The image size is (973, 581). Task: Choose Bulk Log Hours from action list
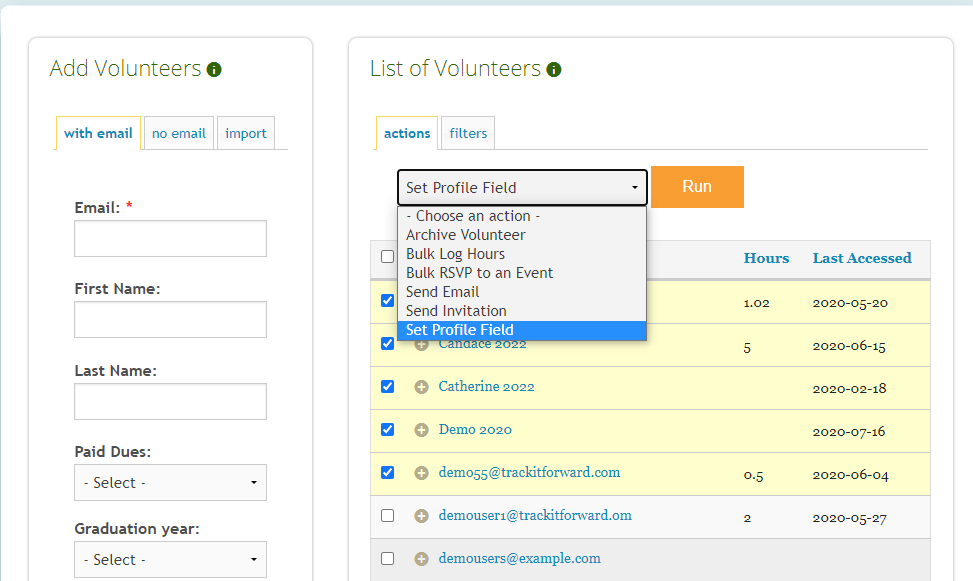pyautogui.click(x=455, y=254)
